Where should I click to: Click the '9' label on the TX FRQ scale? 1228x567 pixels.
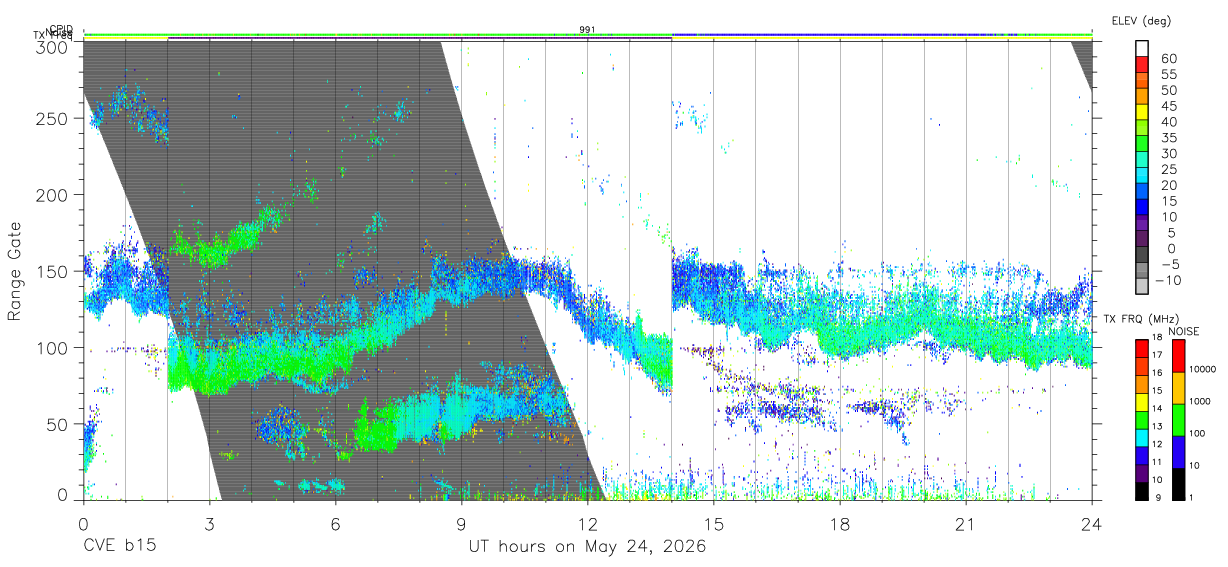click(x=1158, y=498)
